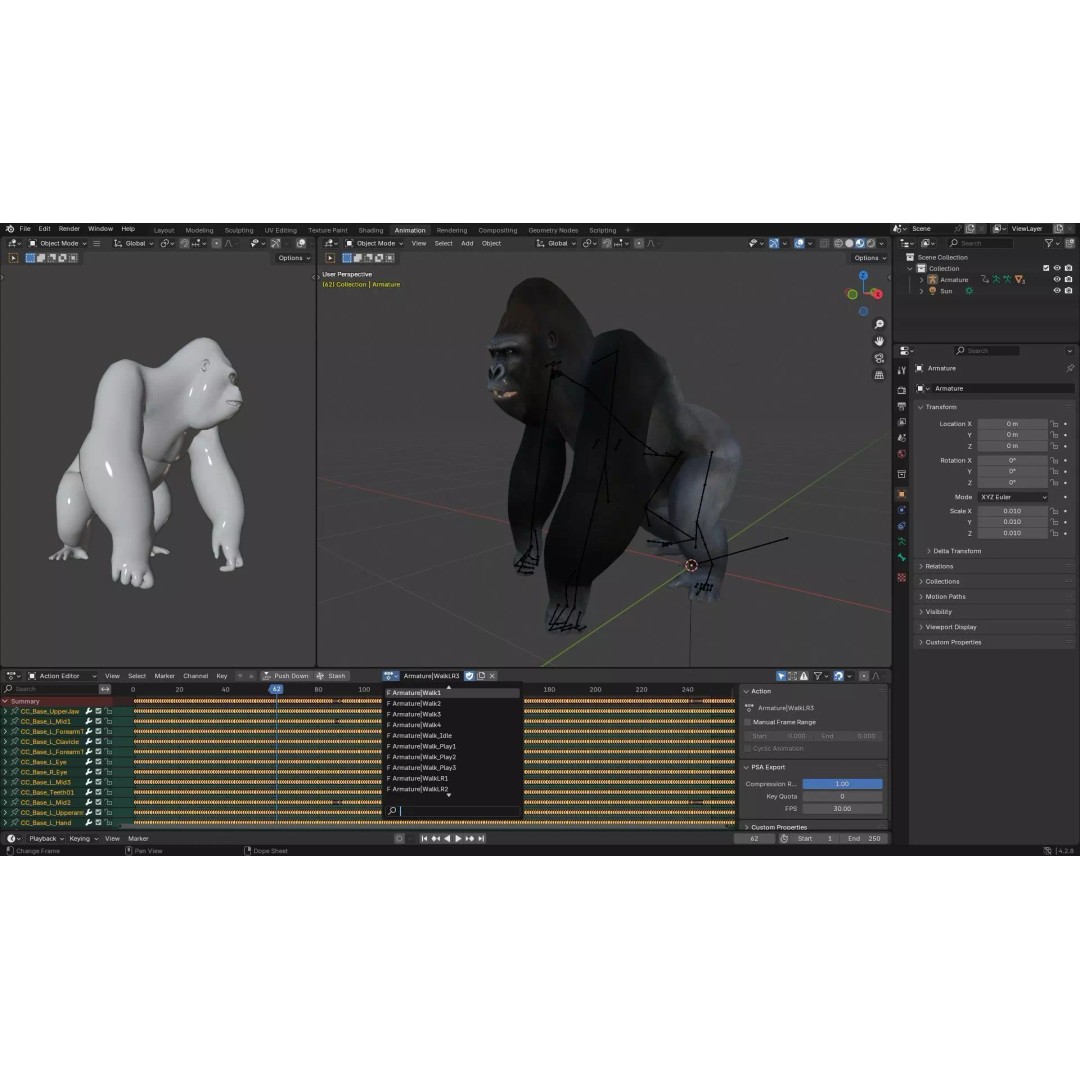The image size is (1080, 1080).
Task: Switch orthographic/perspective grid icon in viewport
Action: 879,375
